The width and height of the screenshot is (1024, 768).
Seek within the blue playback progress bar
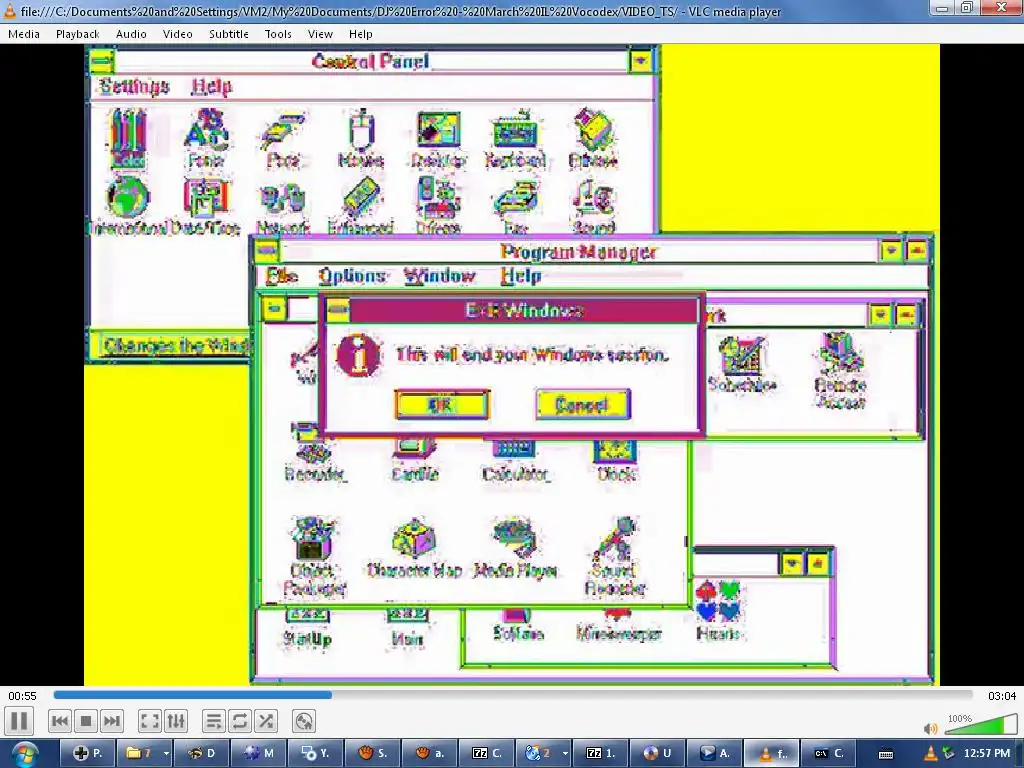(x=513, y=695)
